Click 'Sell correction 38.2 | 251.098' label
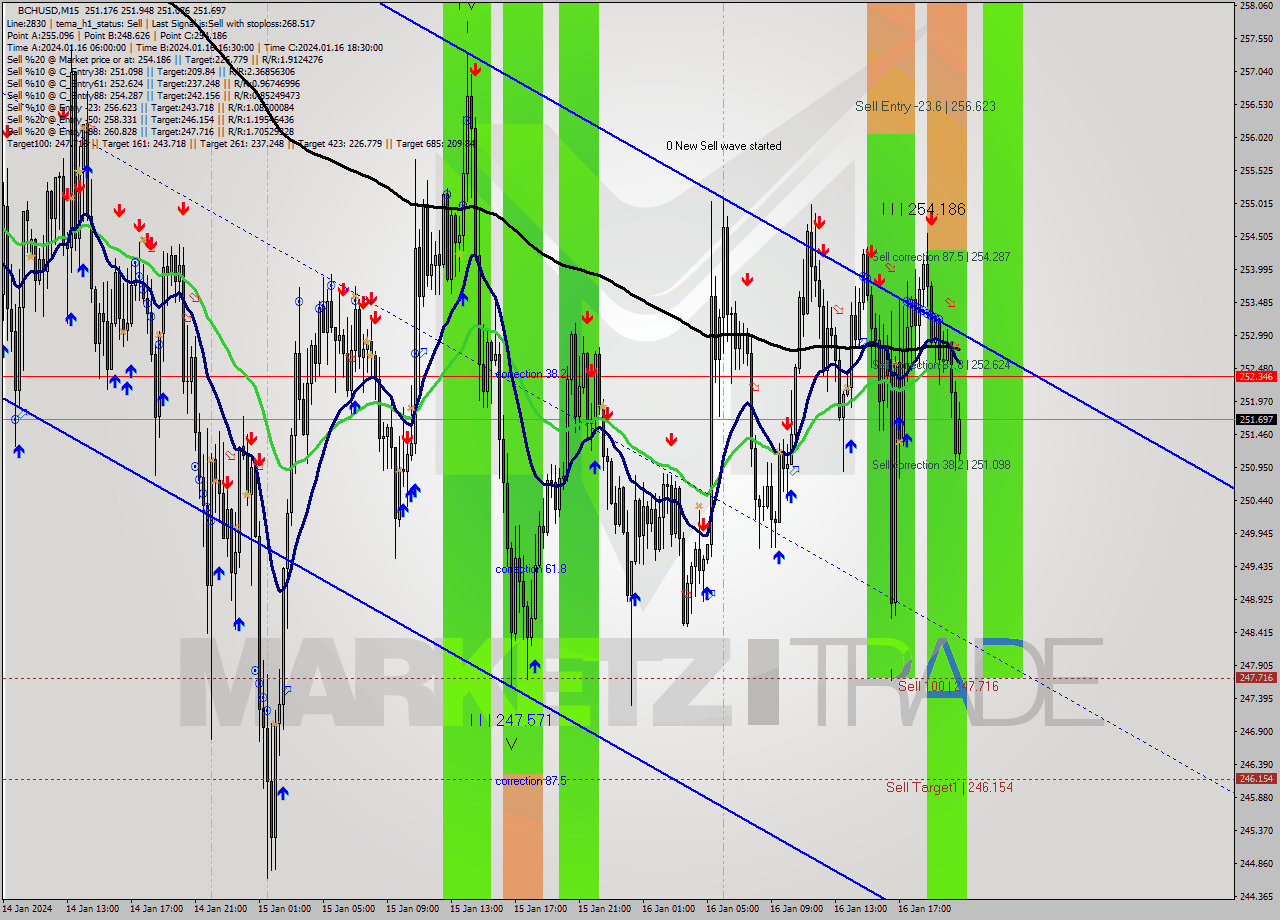1280x920 pixels. pos(940,465)
